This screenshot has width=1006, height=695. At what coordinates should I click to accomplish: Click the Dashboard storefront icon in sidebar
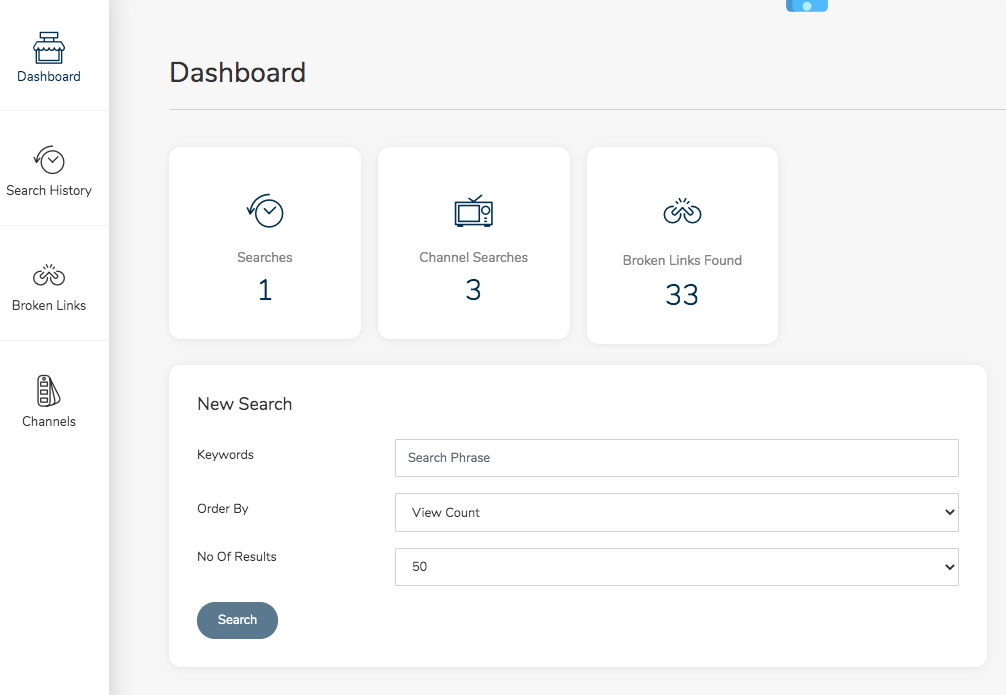pyautogui.click(x=49, y=47)
